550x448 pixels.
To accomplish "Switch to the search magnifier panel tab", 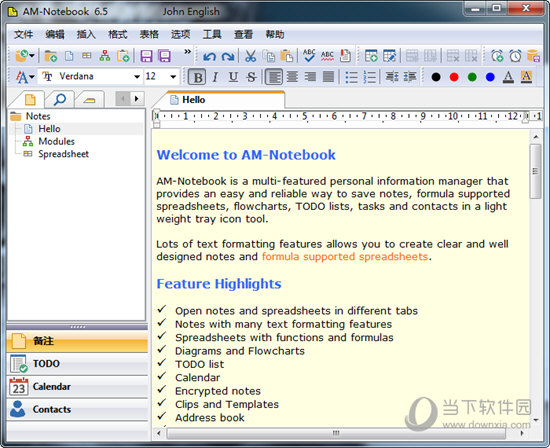I will click(60, 100).
